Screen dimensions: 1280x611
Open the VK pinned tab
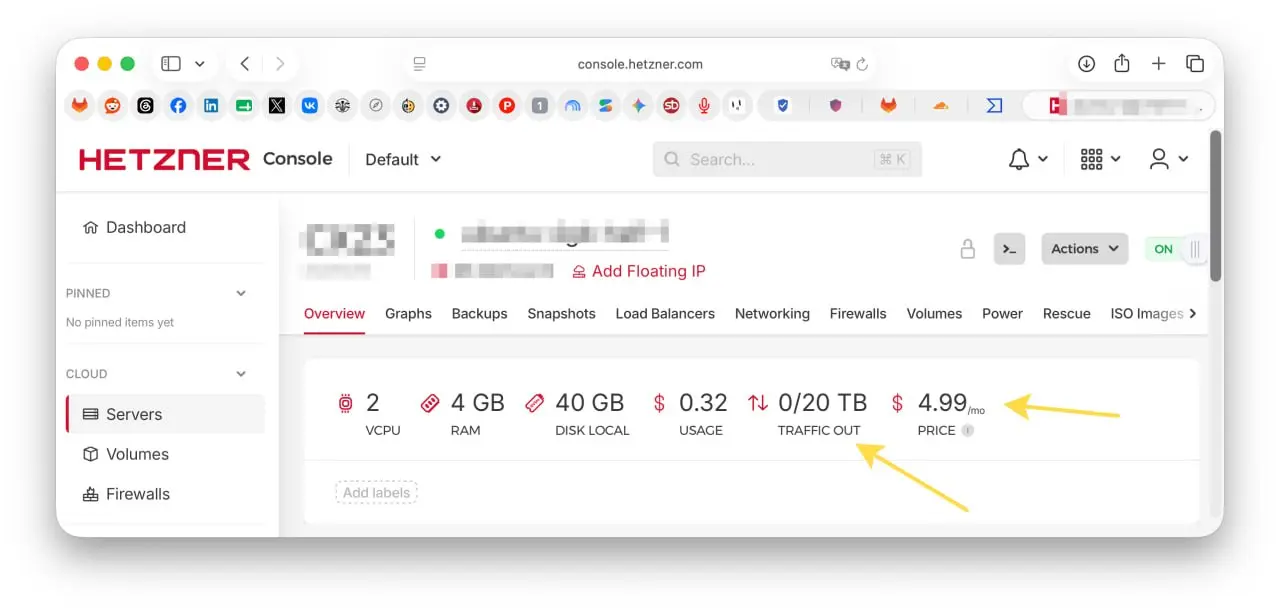pos(310,105)
